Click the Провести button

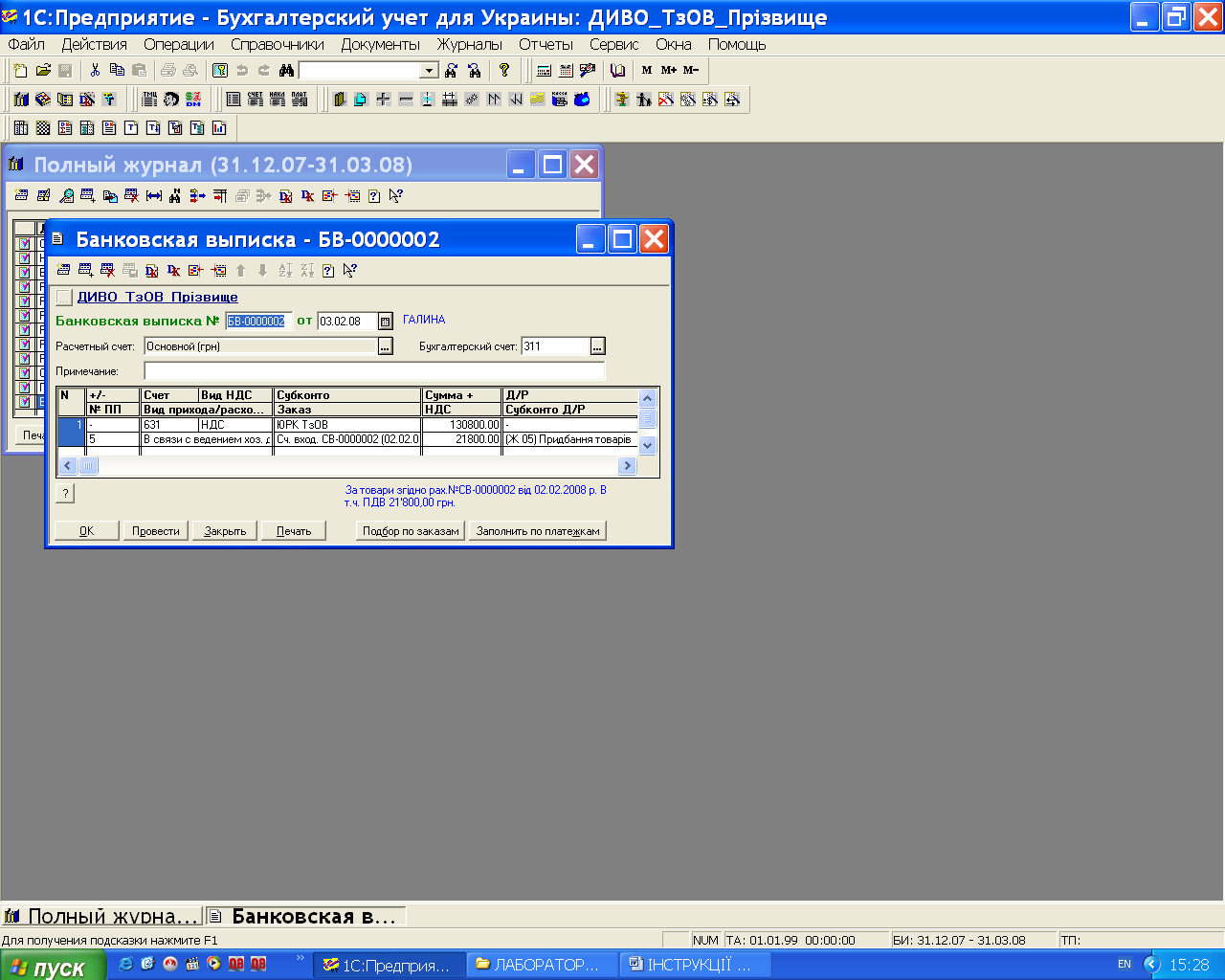pos(156,531)
